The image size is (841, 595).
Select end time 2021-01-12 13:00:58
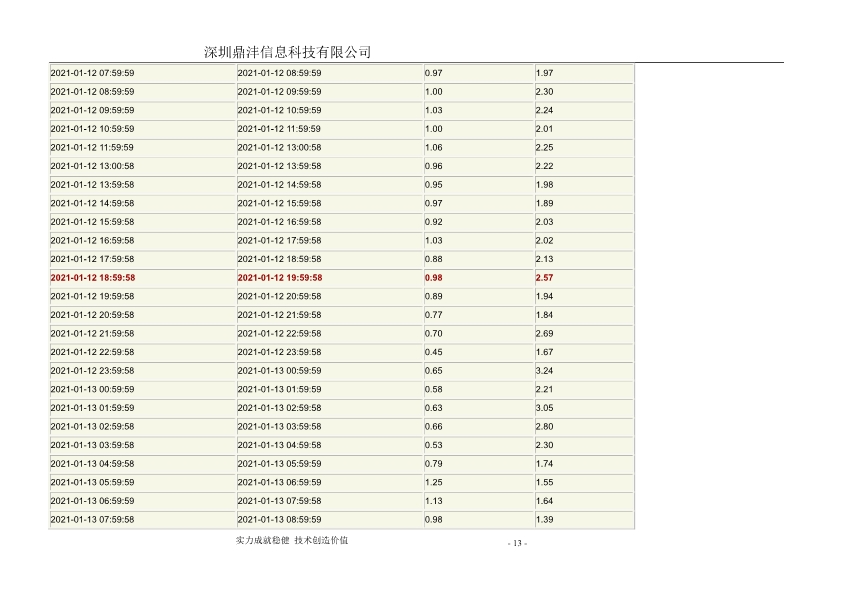pyautogui.click(x=279, y=148)
